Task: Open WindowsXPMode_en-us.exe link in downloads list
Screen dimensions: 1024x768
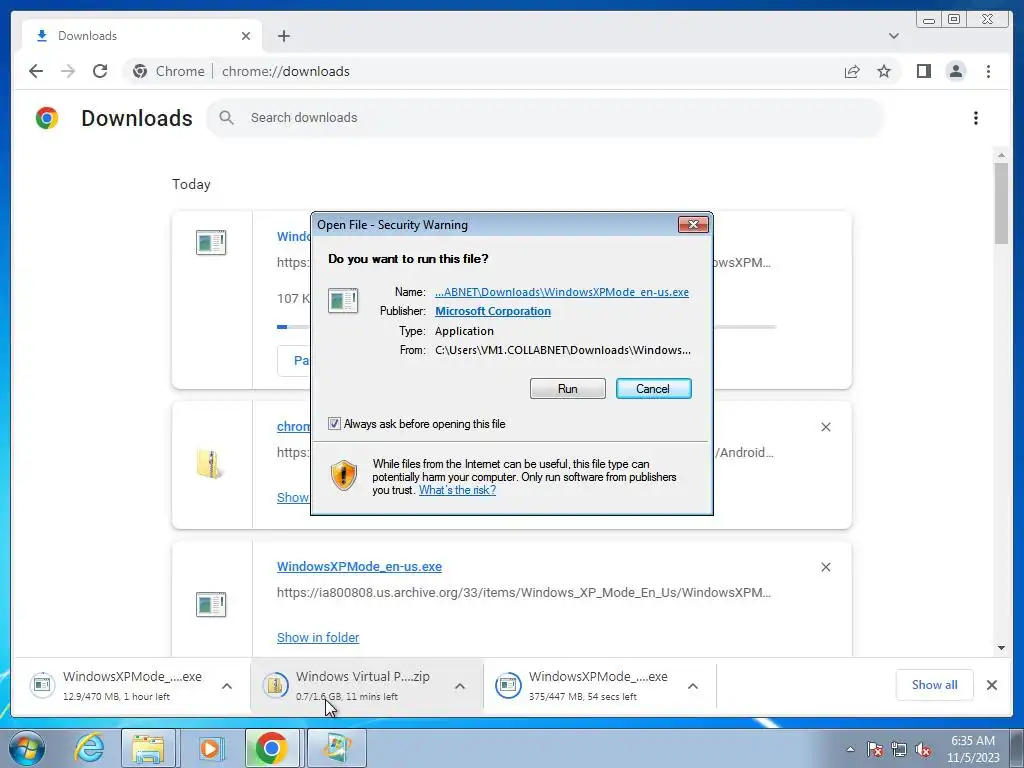Action: point(359,567)
